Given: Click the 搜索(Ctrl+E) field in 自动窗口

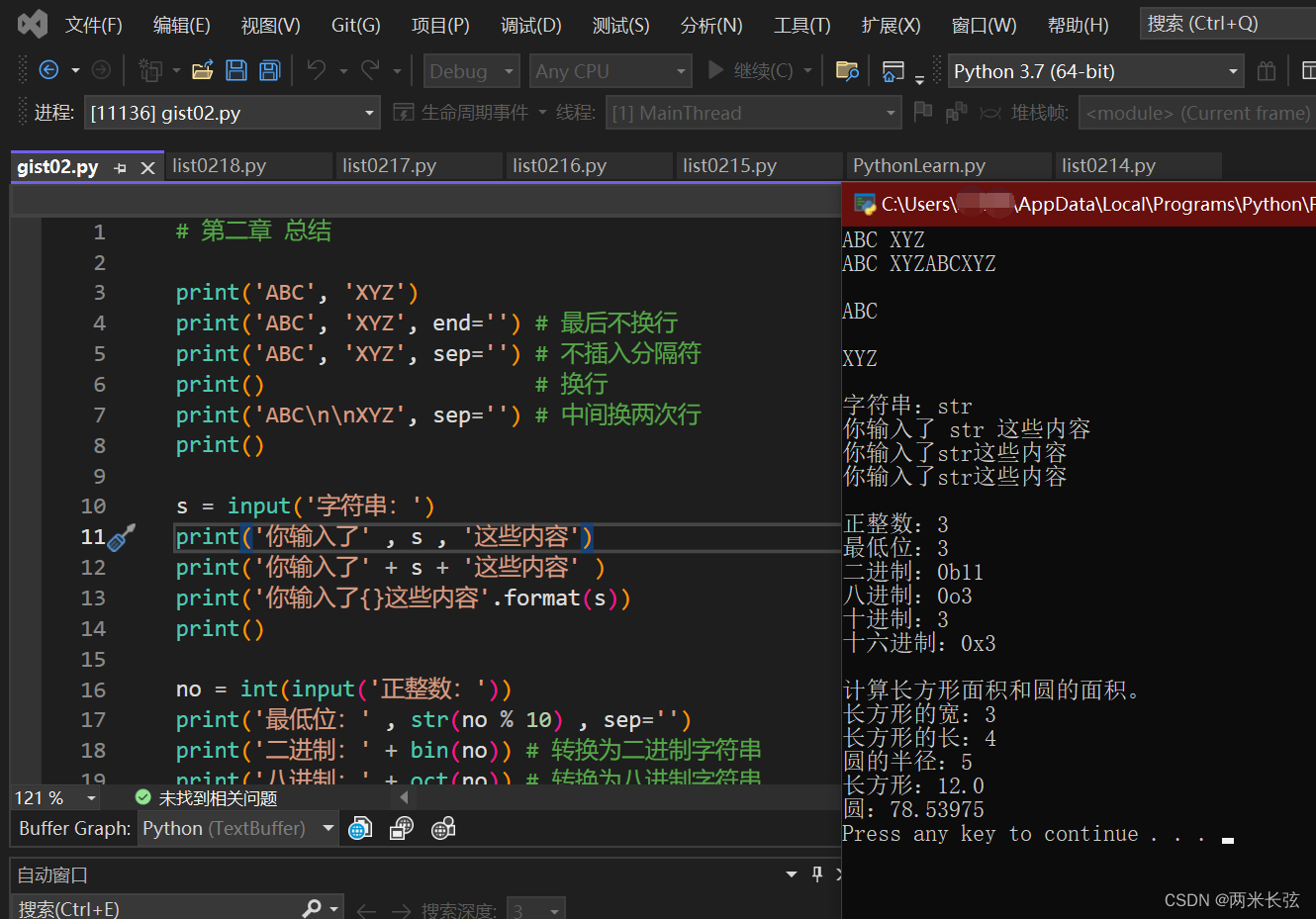Looking at the screenshot, I should tap(158, 909).
